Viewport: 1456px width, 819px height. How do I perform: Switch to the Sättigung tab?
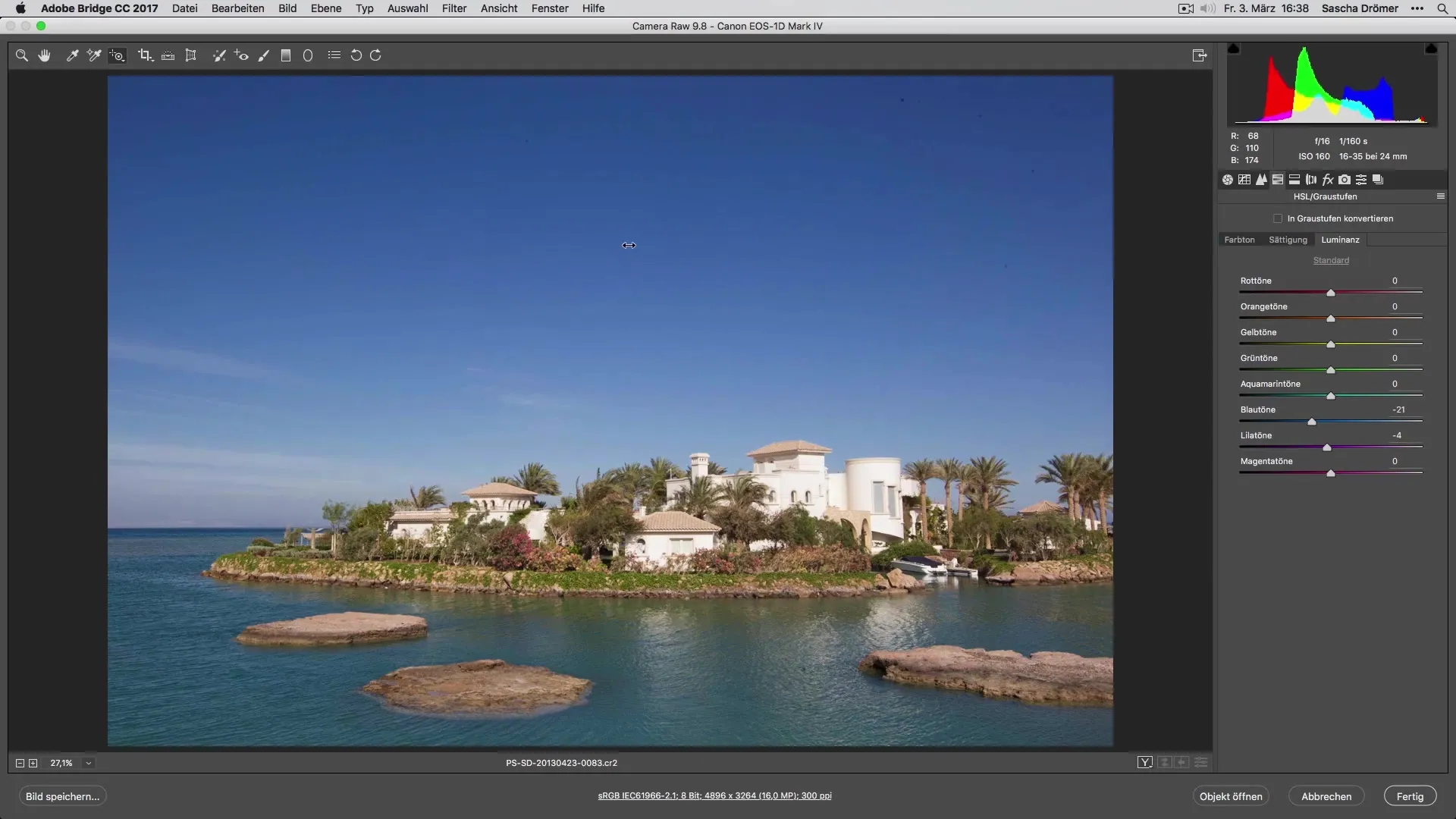pos(1288,240)
